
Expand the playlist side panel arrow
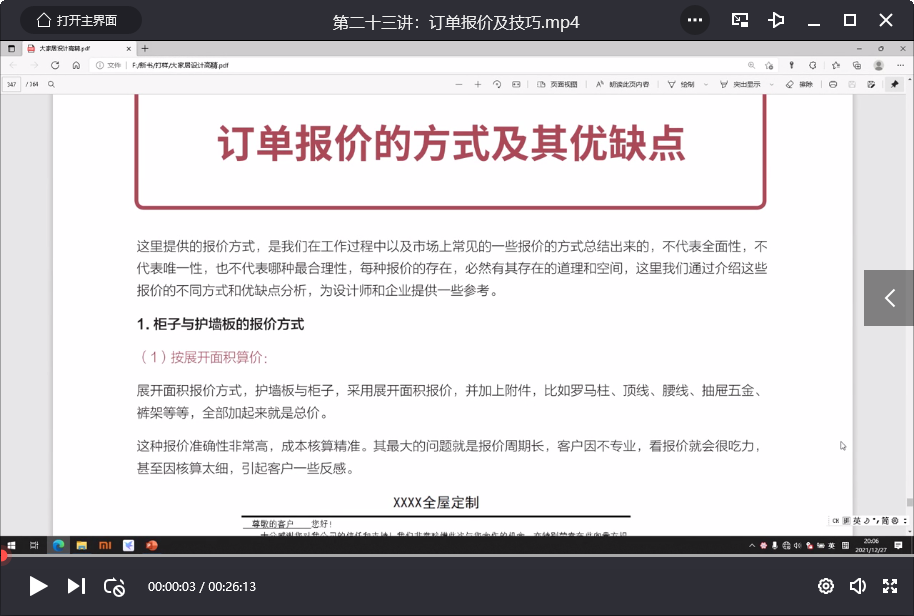click(889, 297)
